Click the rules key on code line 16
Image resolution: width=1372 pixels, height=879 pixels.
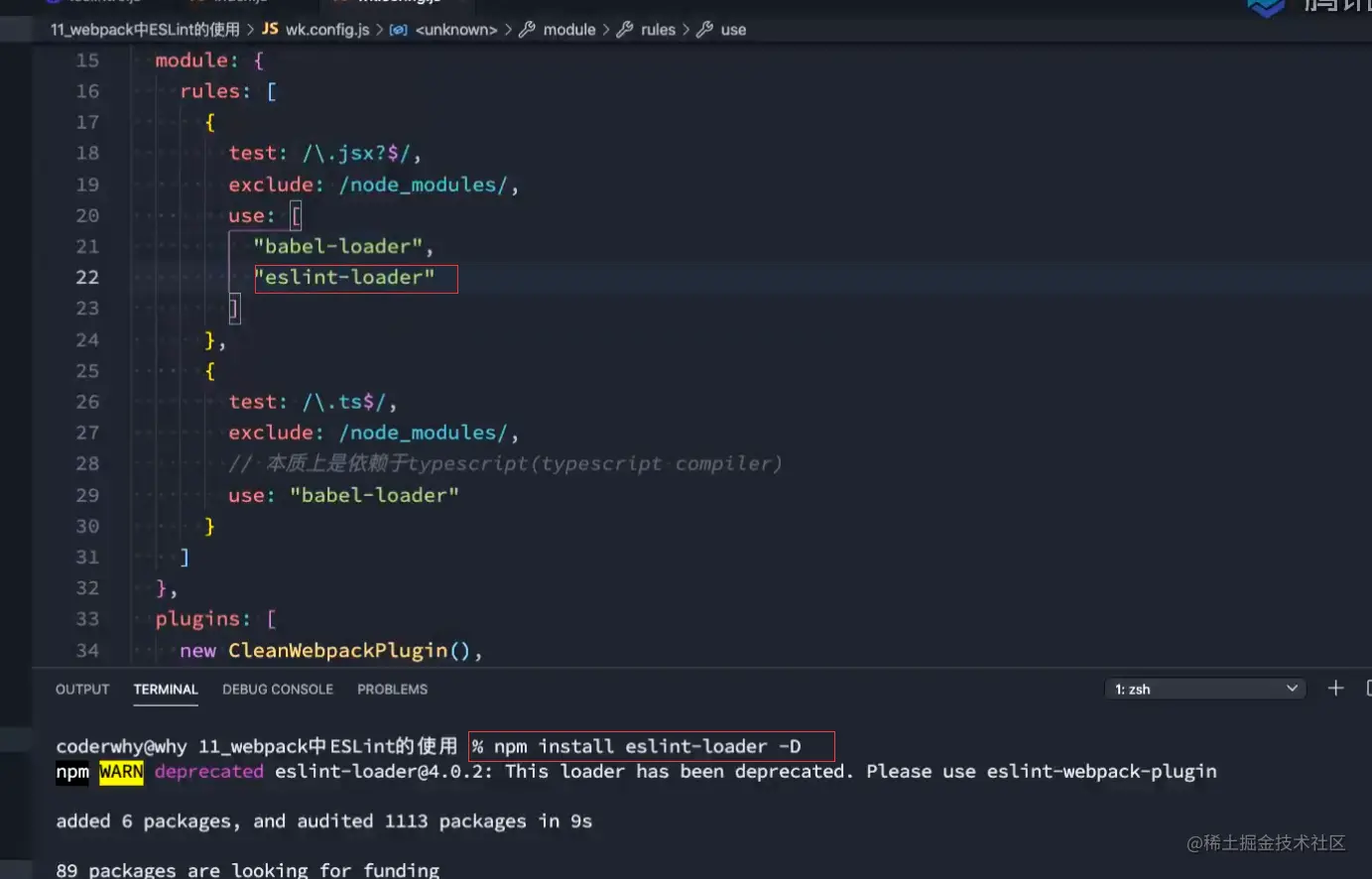(209, 91)
